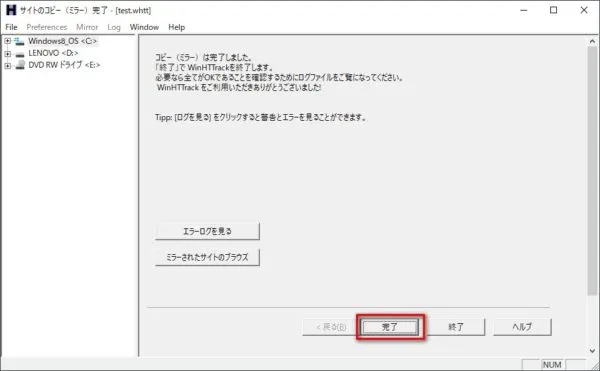Screen dimensions: 600x371
Task: Open the Log menu
Action: pos(114,27)
